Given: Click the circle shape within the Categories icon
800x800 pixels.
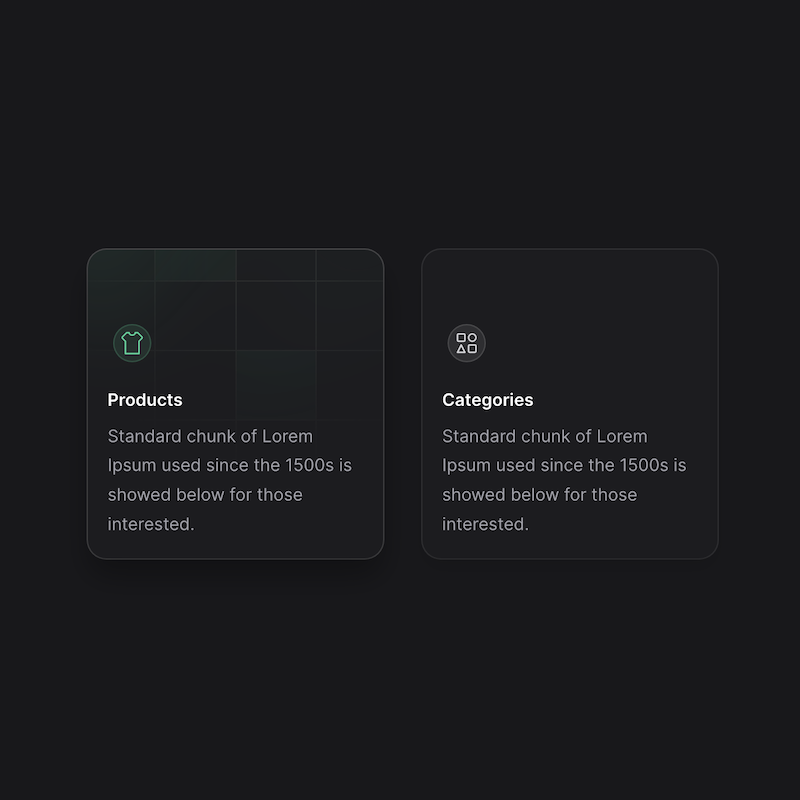Looking at the screenshot, I should coord(473,337).
